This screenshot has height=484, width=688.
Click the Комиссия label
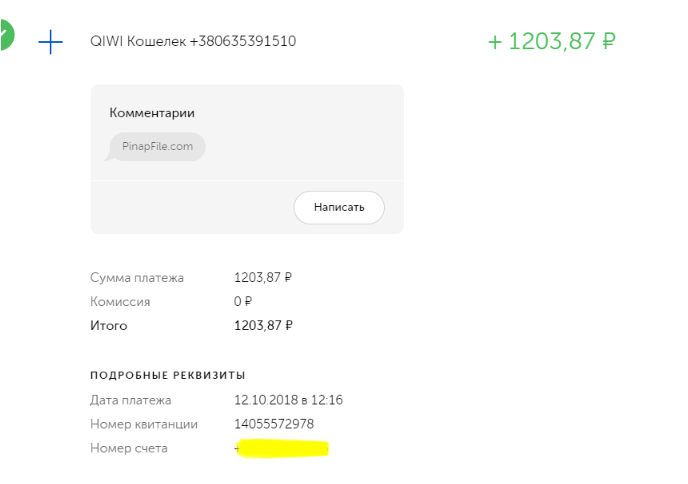tap(120, 301)
